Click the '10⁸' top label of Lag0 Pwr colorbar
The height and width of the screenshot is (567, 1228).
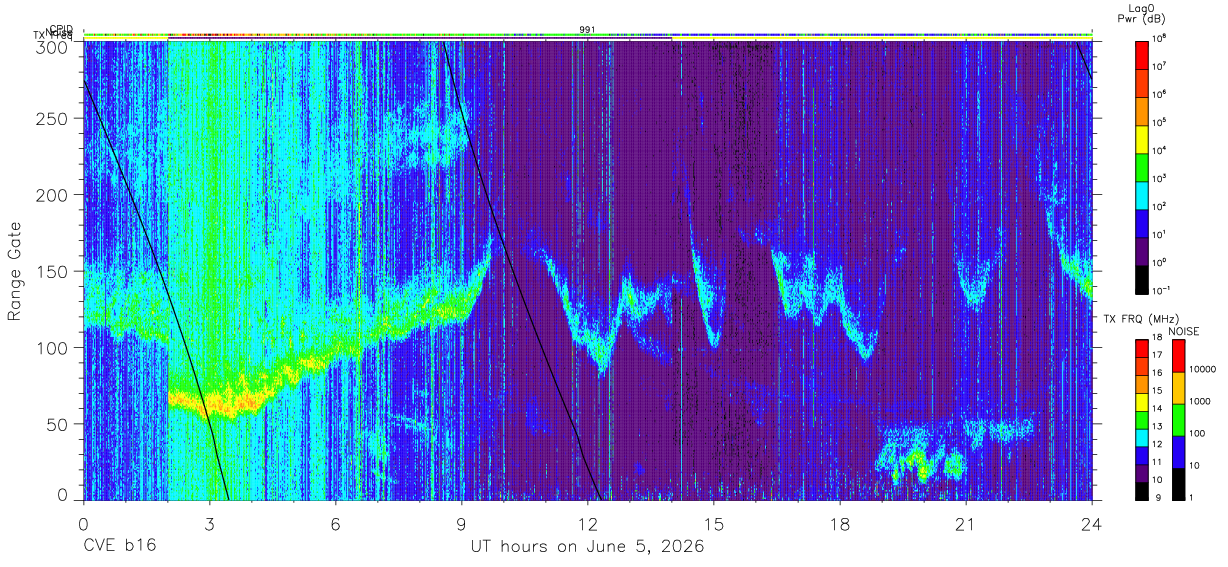(x=1160, y=39)
